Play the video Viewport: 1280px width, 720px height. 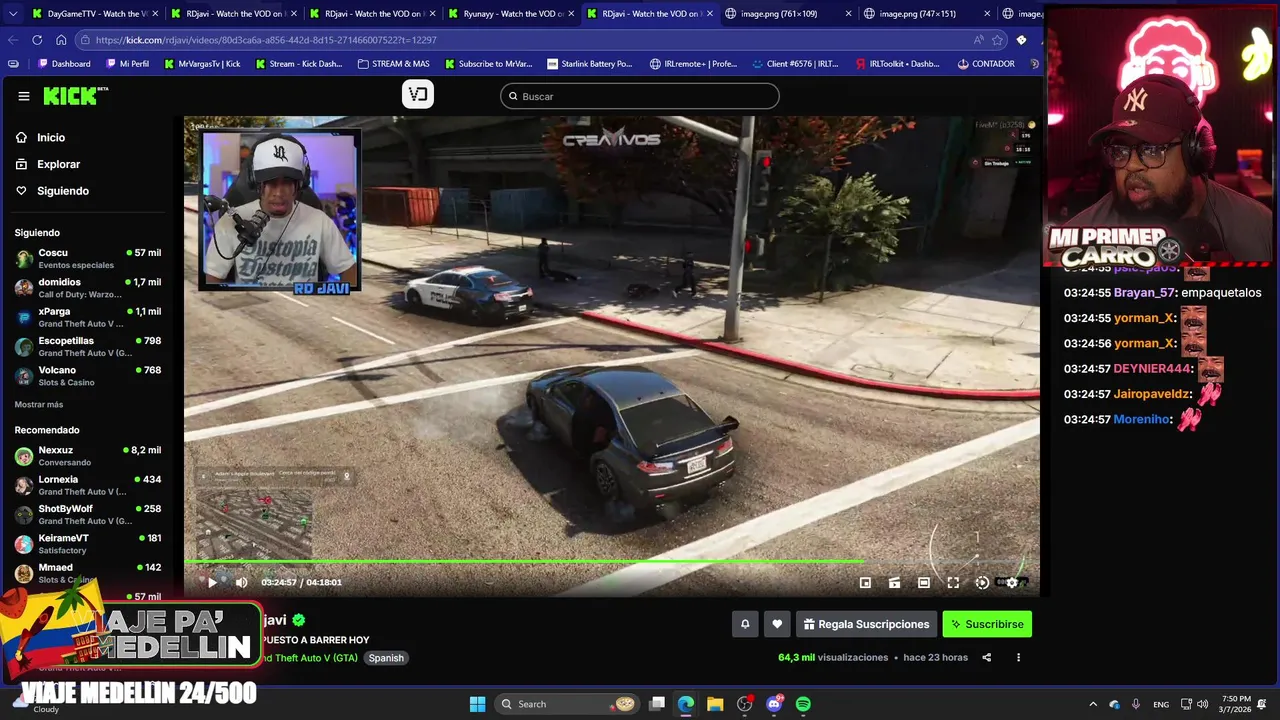[x=212, y=582]
